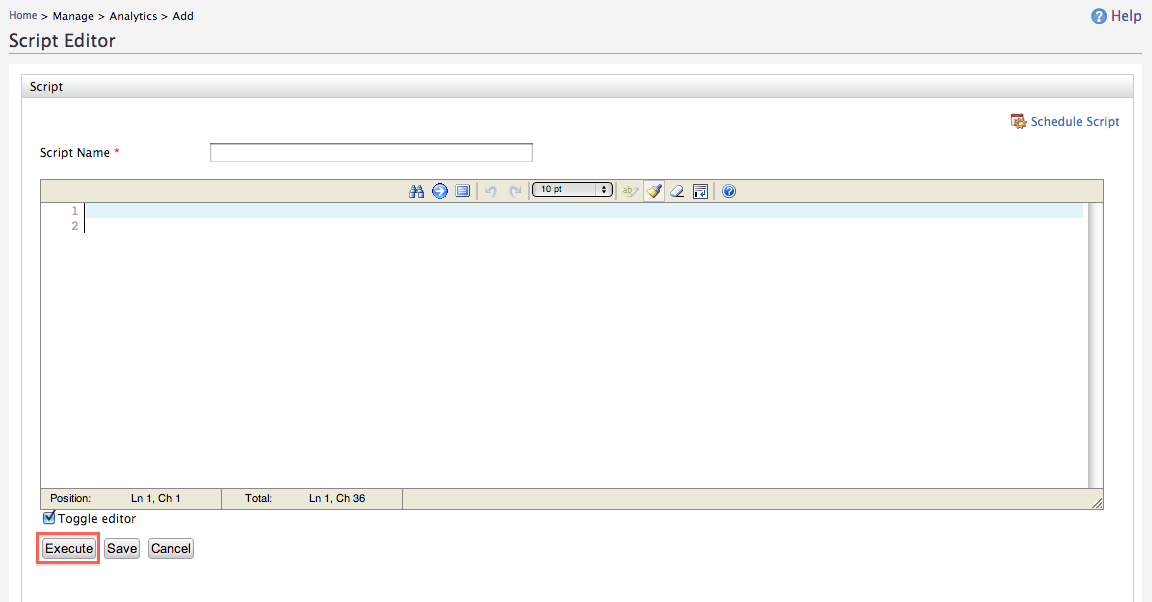Toggle the word wrap icon
The width and height of the screenshot is (1152, 602).
(x=700, y=191)
